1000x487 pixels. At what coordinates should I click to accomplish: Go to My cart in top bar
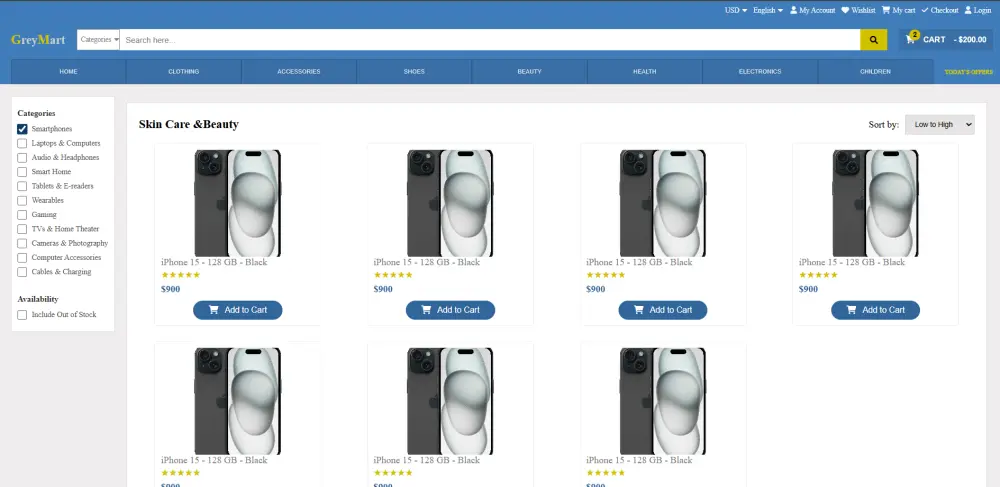point(899,10)
